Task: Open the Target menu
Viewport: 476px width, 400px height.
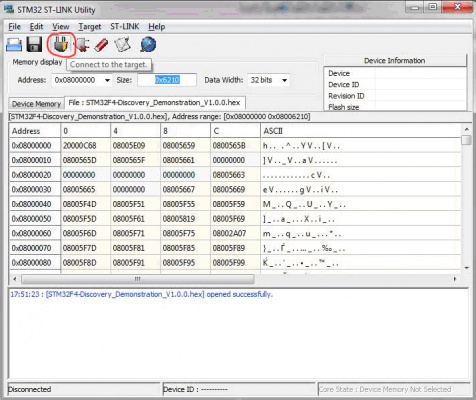Action: (90, 27)
